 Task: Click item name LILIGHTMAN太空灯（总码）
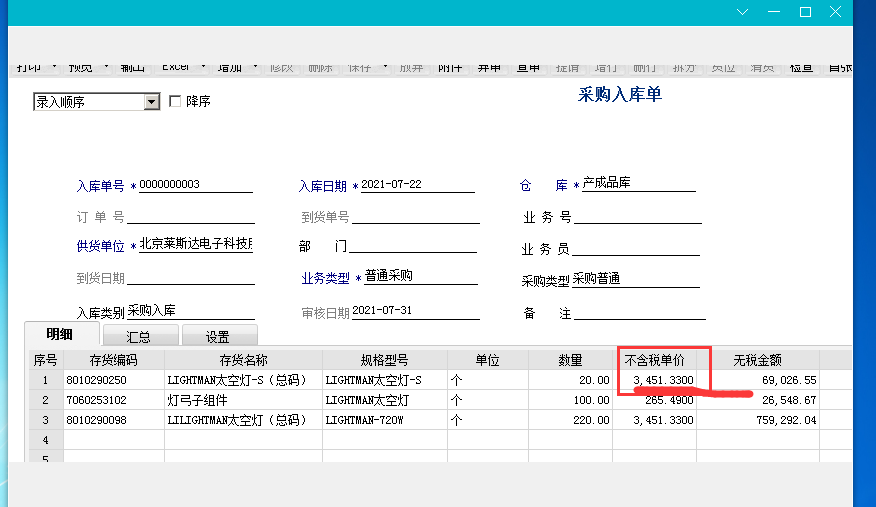pos(244,420)
